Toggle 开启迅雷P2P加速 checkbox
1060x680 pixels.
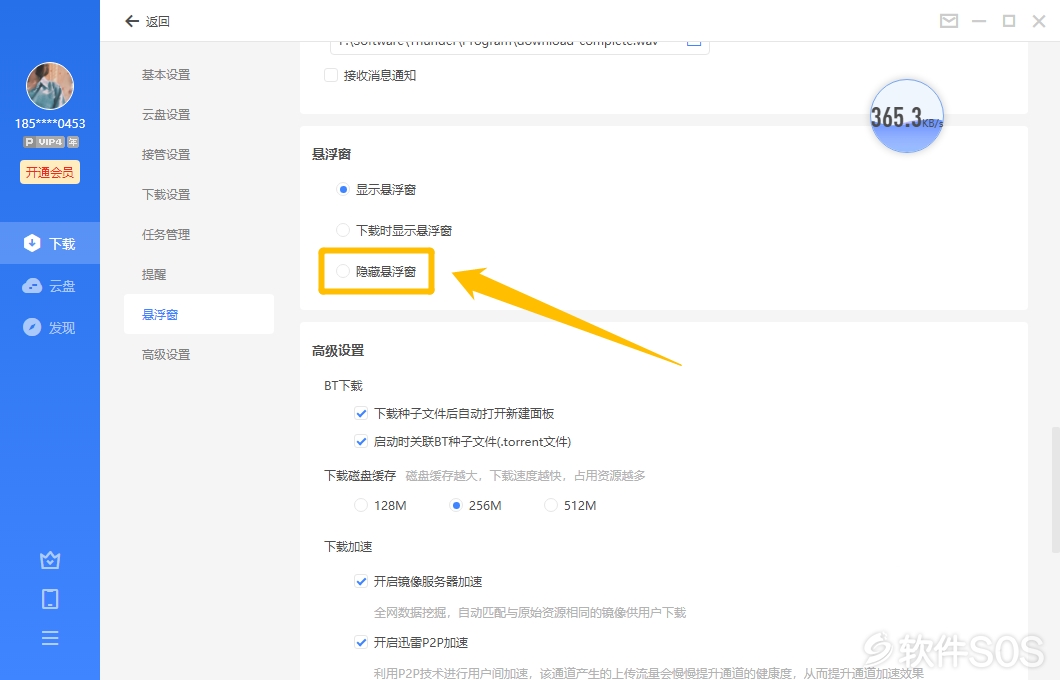[361, 642]
